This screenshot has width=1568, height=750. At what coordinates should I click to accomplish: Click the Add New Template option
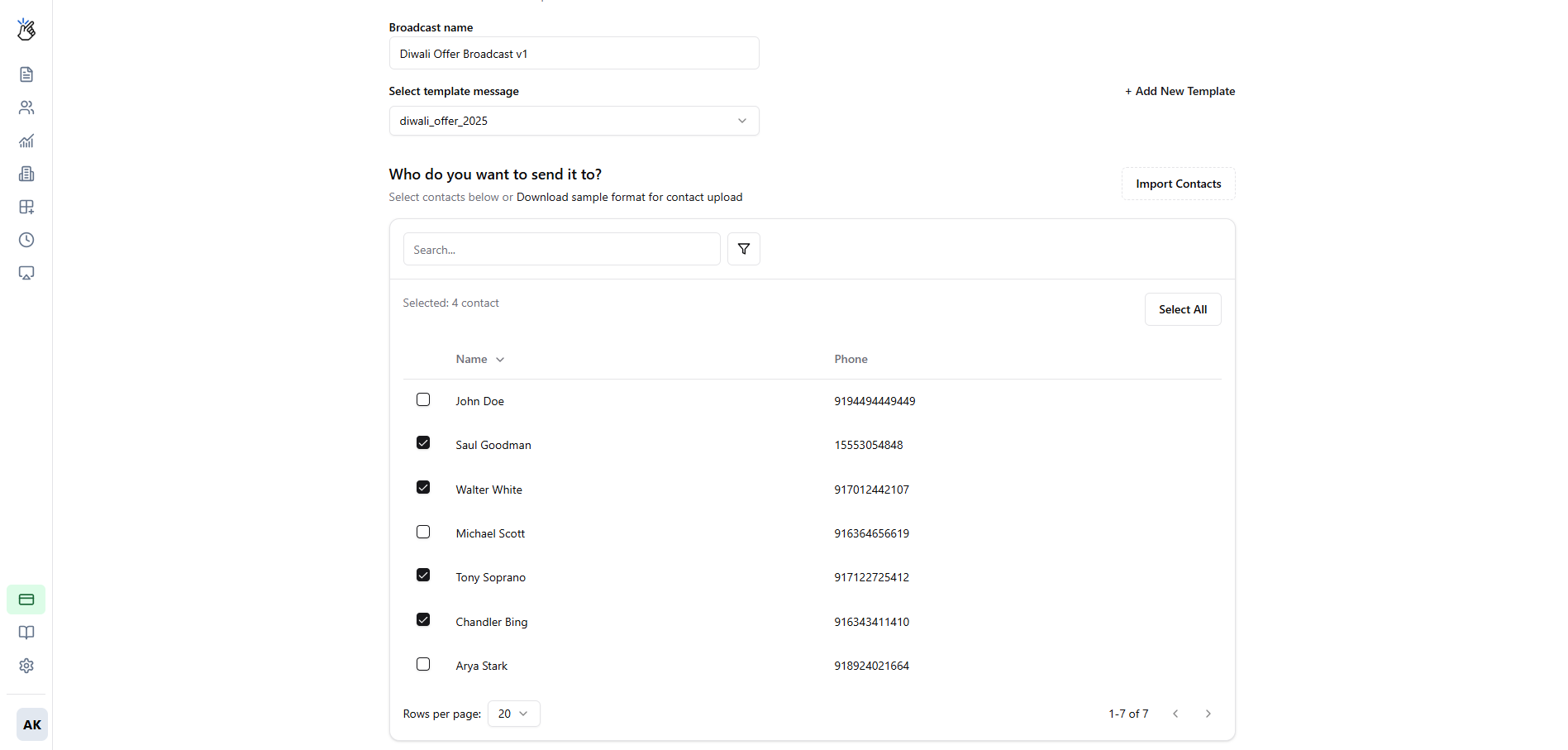click(x=1180, y=91)
